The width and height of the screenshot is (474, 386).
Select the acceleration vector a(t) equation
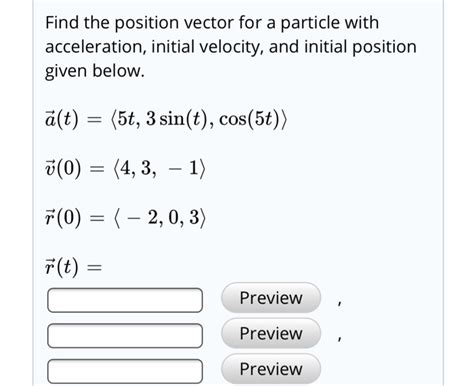click(166, 119)
